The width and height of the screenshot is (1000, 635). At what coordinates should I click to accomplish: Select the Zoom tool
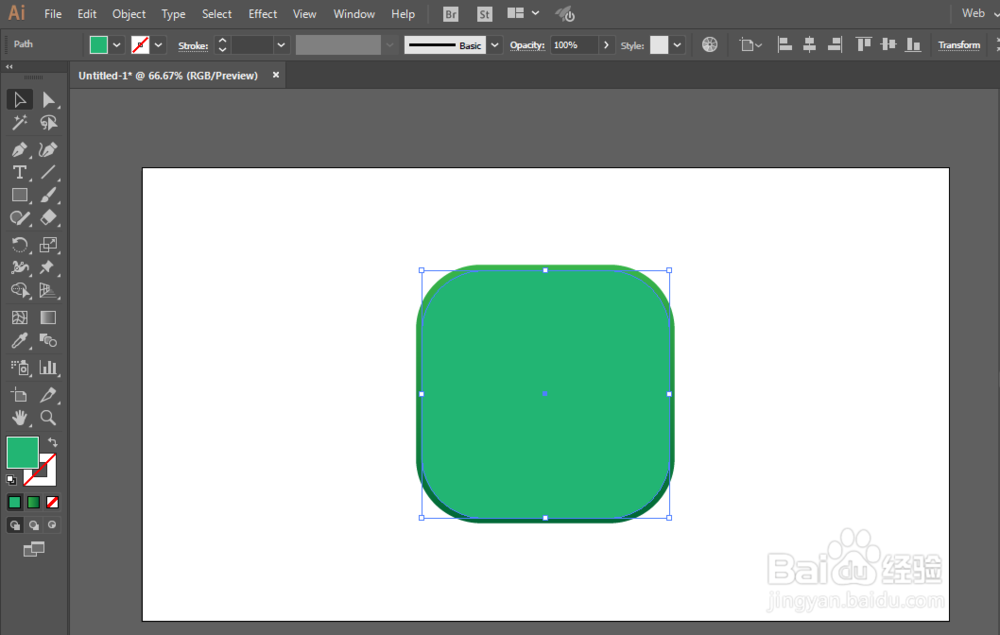click(x=48, y=418)
